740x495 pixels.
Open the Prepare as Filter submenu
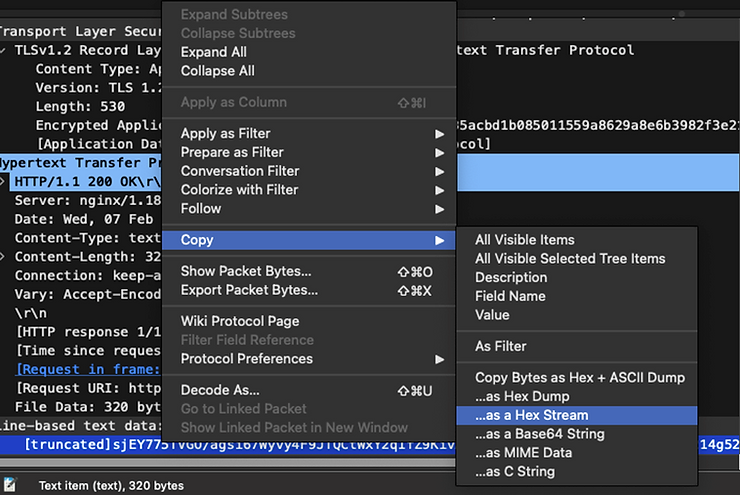[x=309, y=152]
